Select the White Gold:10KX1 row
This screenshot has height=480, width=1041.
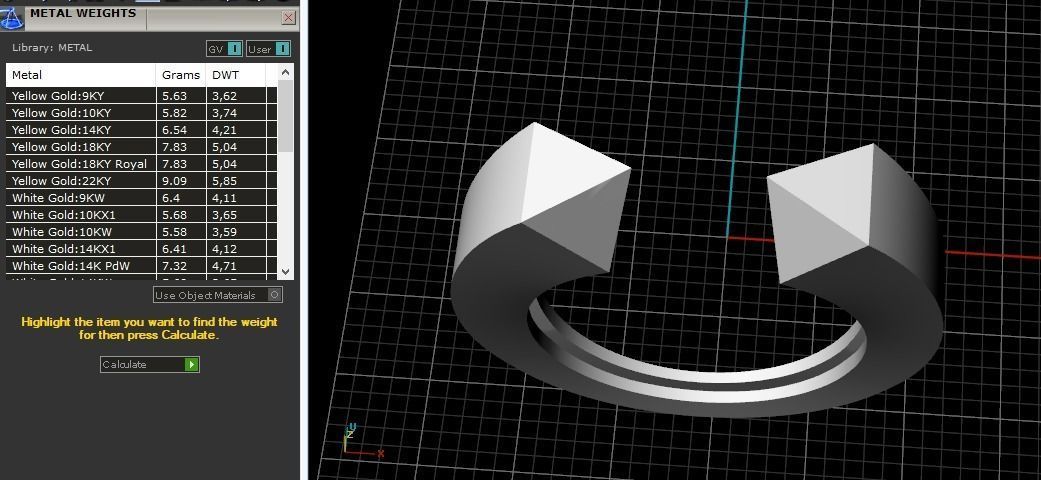coord(141,214)
